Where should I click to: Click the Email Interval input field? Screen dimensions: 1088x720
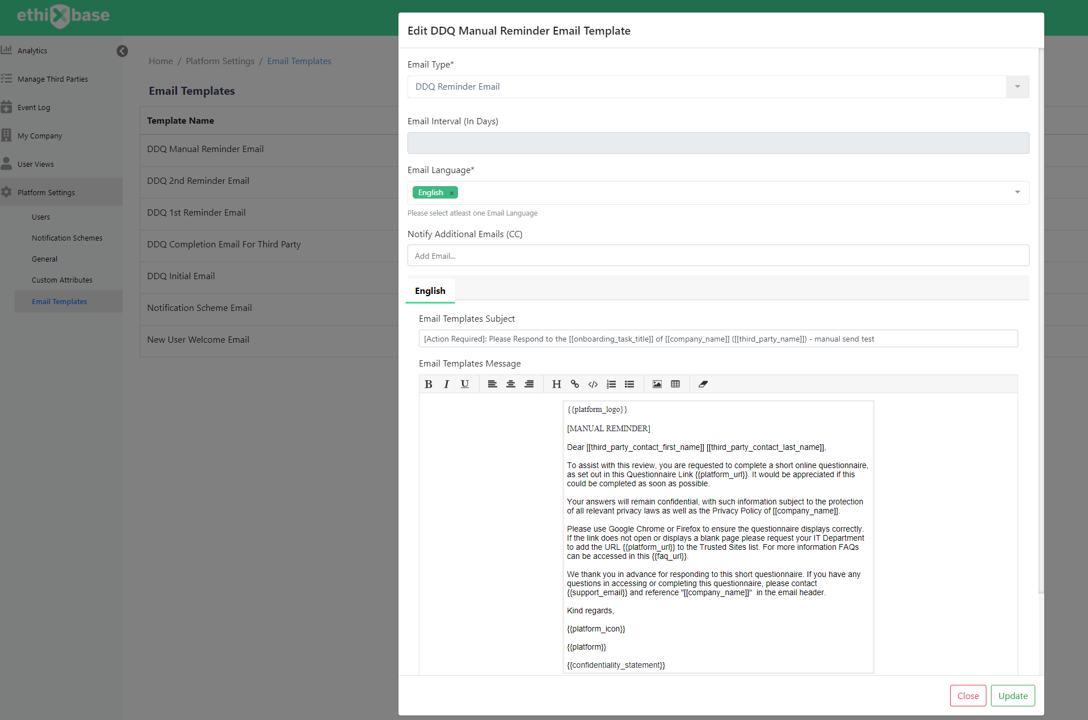718,143
